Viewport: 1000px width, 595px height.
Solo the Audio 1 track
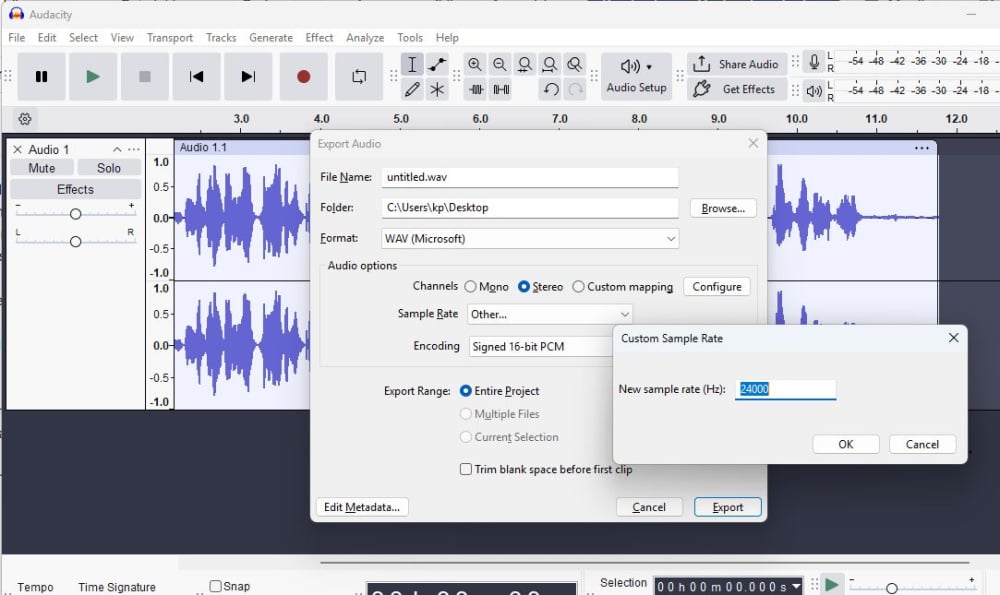pos(108,168)
